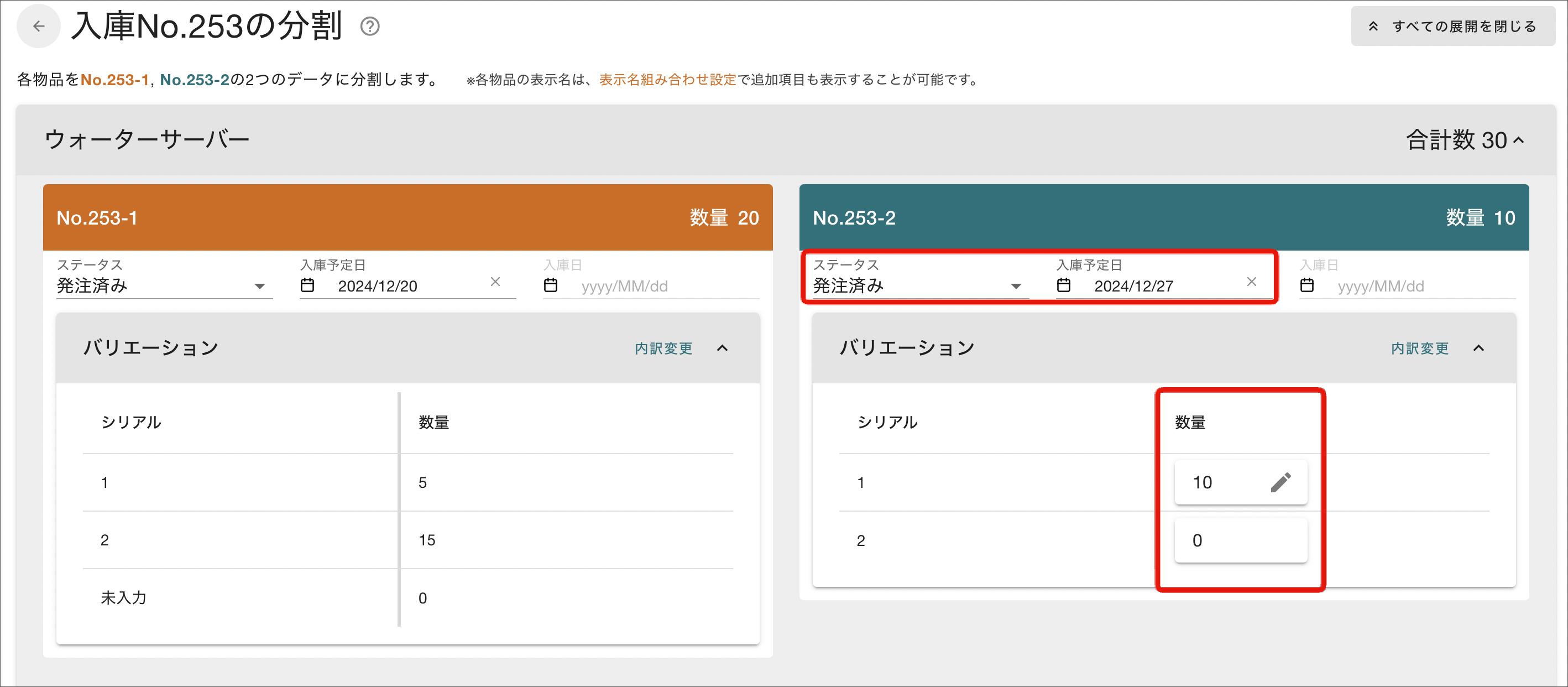The width and height of the screenshot is (1568, 687).
Task: Collapse バリエーション panel of No.253-2
Action: pyautogui.click(x=1478, y=348)
